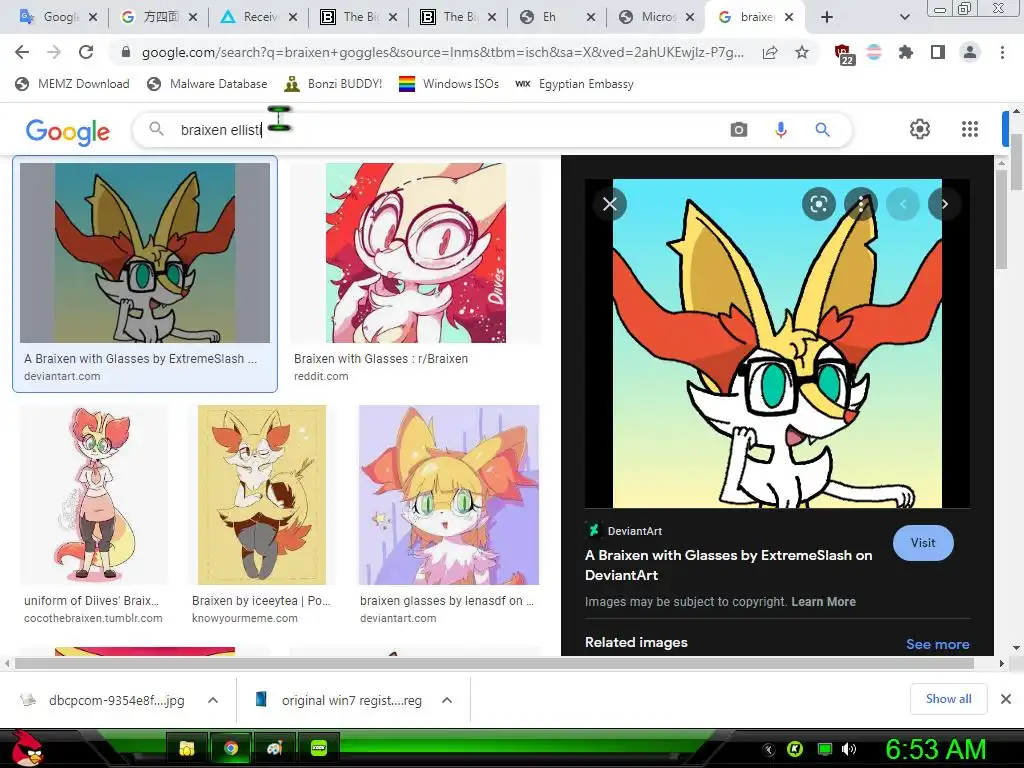
Task: Open Chrome three-dot menu
Action: [x=1002, y=52]
